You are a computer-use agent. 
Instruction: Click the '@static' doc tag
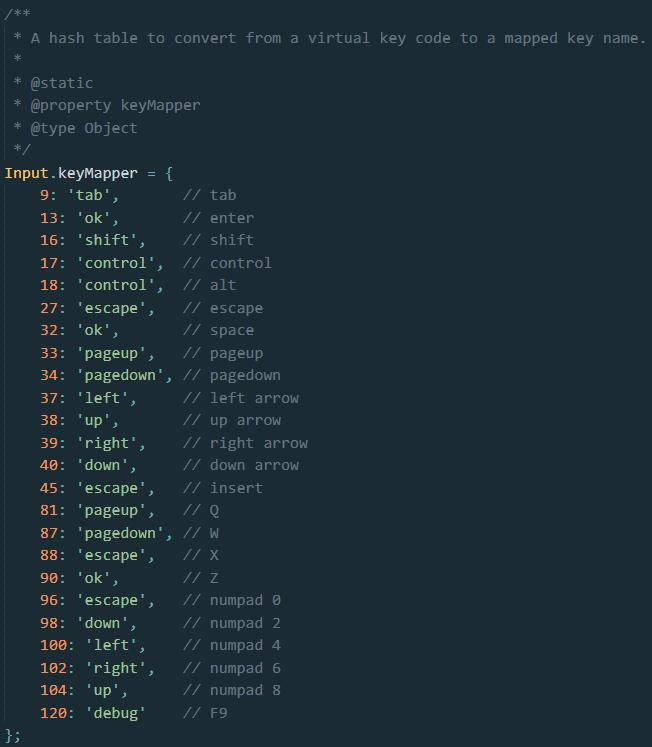[x=62, y=83]
